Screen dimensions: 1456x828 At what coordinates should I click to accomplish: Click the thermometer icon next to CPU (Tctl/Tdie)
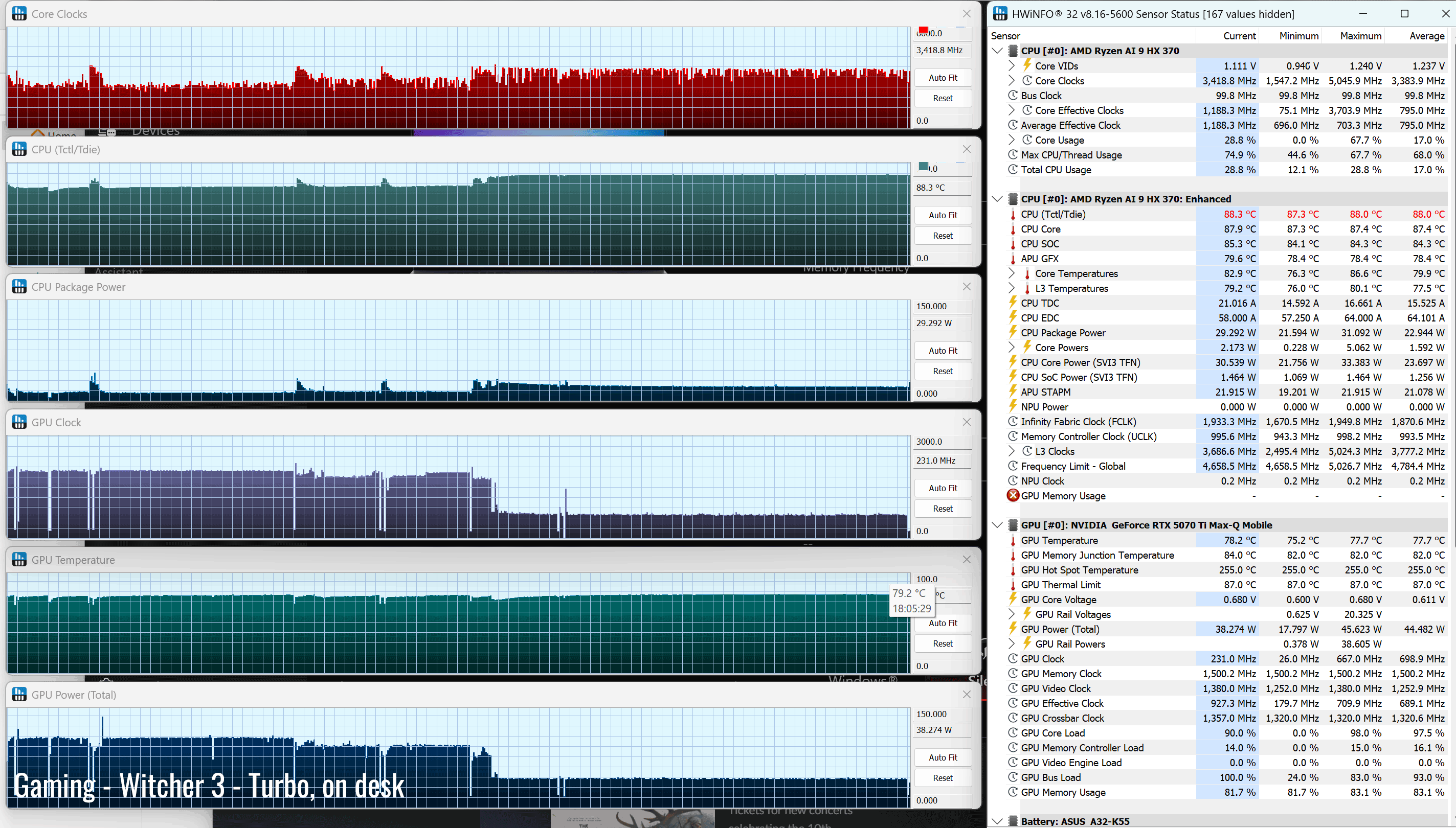click(x=1013, y=214)
